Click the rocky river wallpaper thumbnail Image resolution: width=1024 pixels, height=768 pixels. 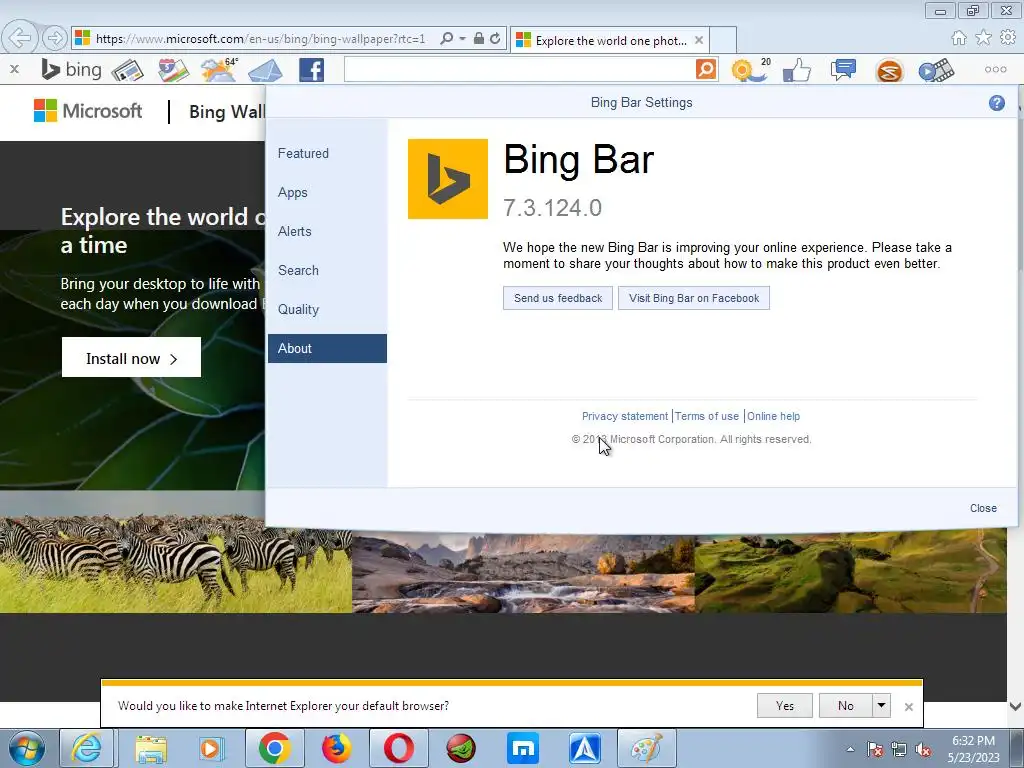523,573
